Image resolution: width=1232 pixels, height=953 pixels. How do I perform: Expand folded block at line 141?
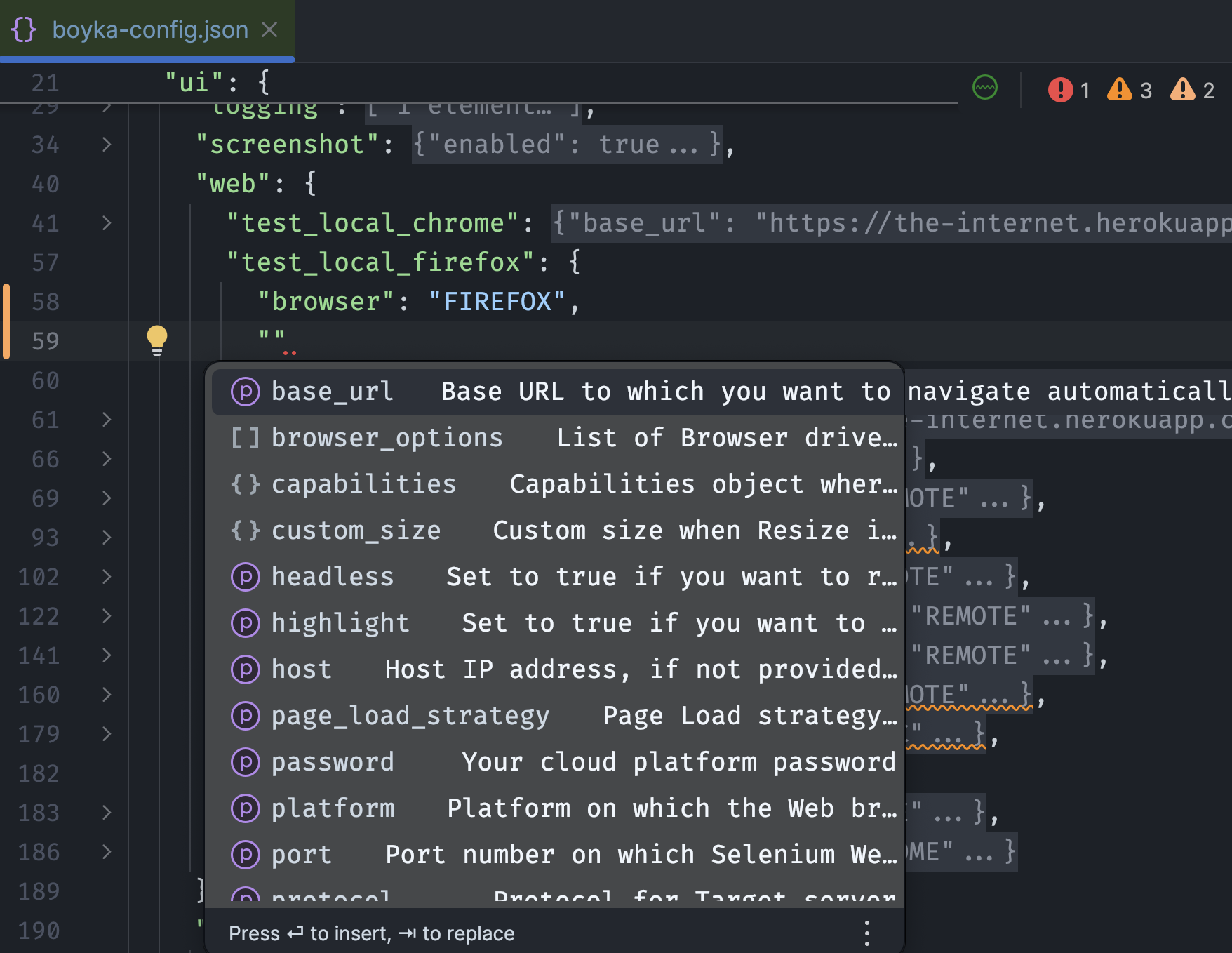pyautogui.click(x=107, y=655)
